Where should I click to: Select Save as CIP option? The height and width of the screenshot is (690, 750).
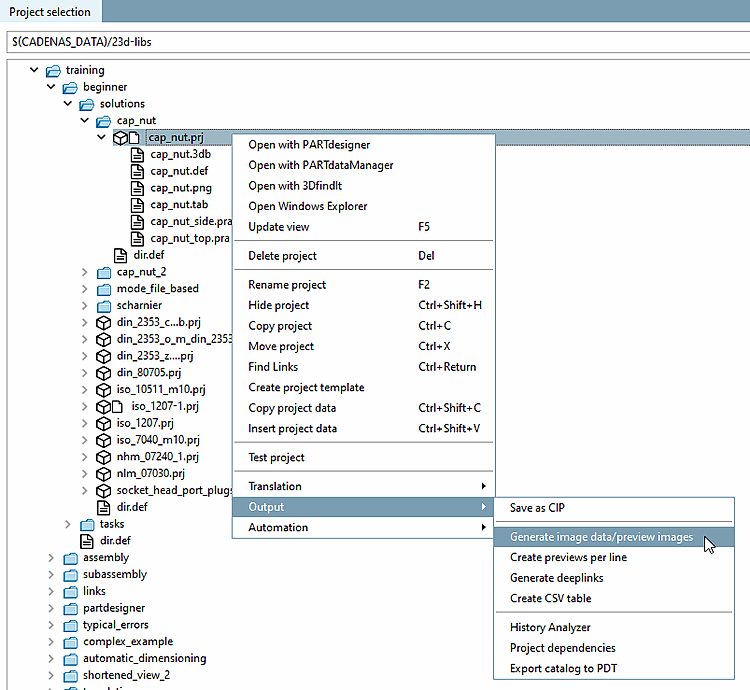click(537, 508)
